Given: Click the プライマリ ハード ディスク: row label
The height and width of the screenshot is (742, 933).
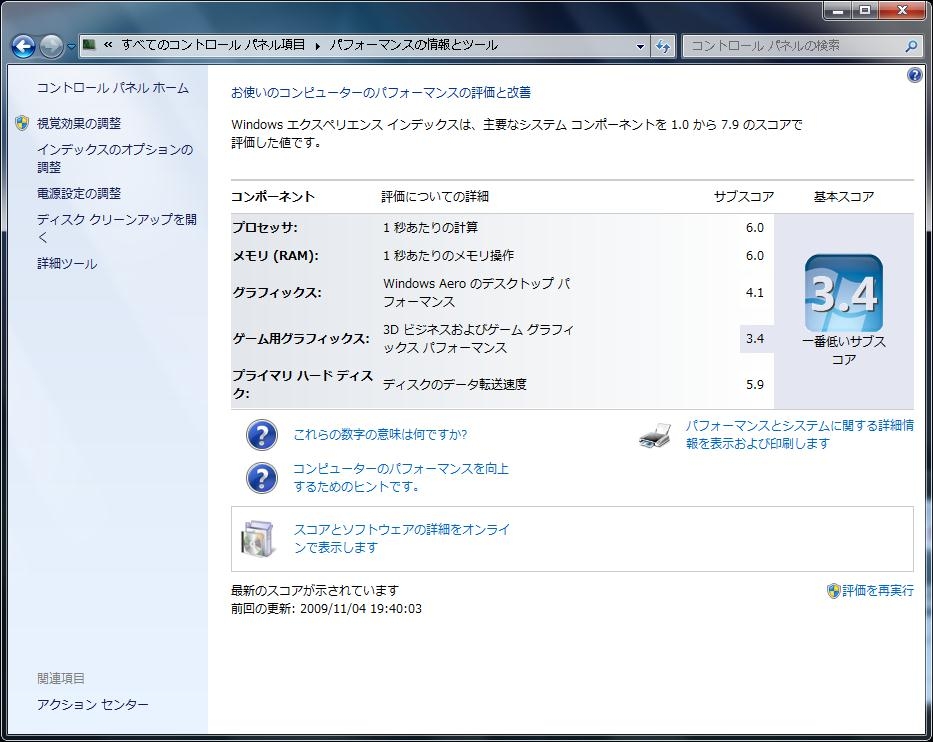Looking at the screenshot, I should [302, 384].
